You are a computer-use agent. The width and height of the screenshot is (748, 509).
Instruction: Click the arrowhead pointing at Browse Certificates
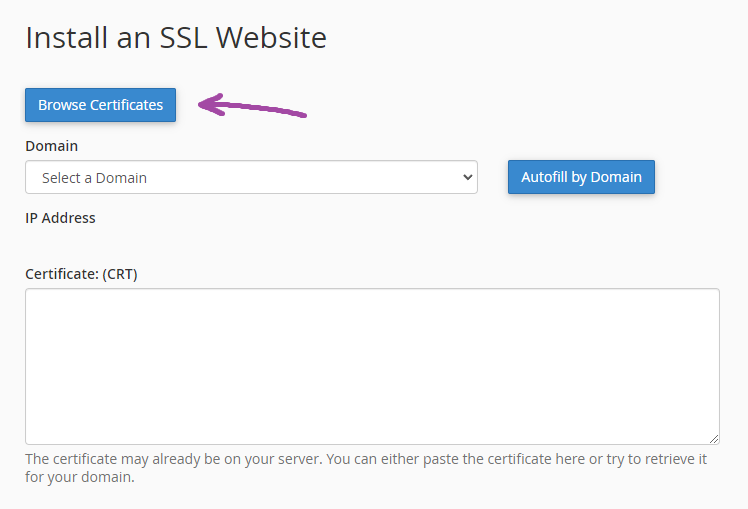click(x=206, y=103)
